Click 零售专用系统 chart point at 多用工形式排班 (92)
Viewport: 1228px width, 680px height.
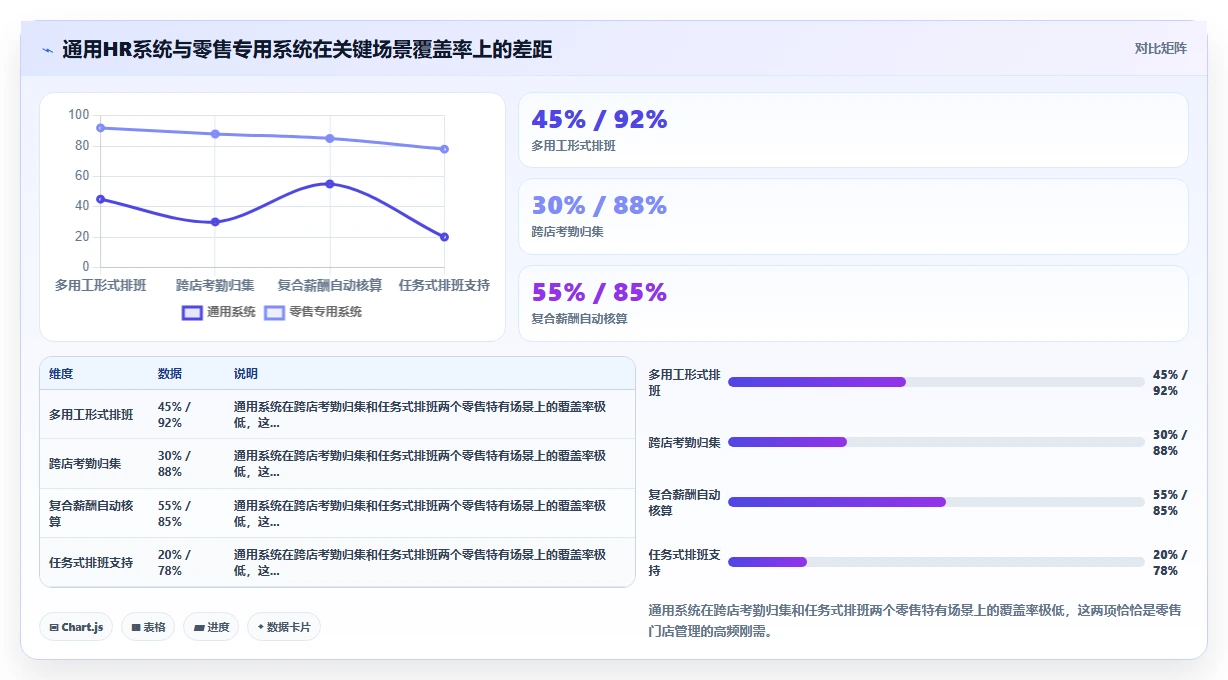pos(100,128)
